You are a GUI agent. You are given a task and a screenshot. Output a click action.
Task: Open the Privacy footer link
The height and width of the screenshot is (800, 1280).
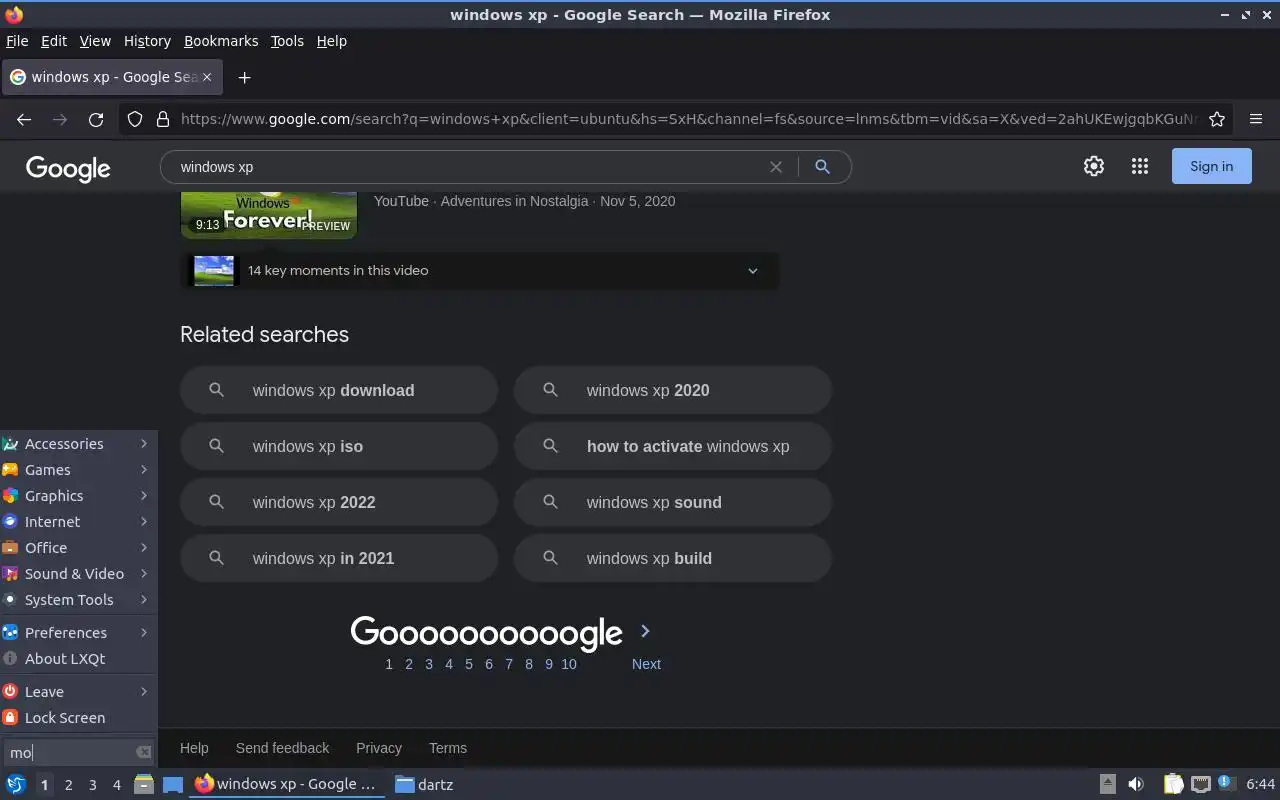point(379,748)
